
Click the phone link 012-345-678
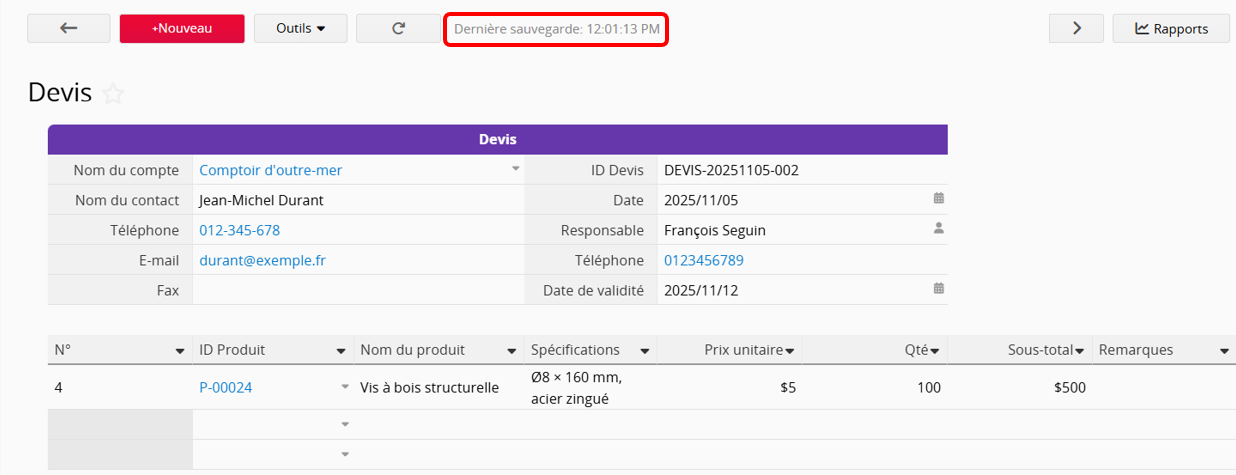click(239, 230)
